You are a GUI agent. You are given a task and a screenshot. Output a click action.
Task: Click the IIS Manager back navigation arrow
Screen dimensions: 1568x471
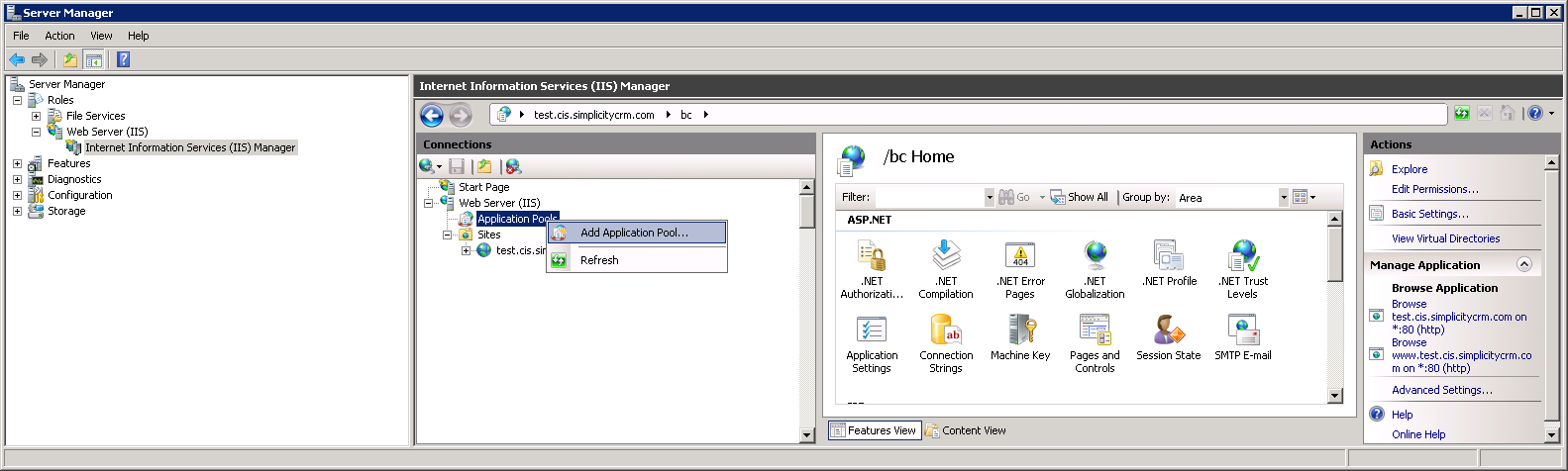[432, 116]
